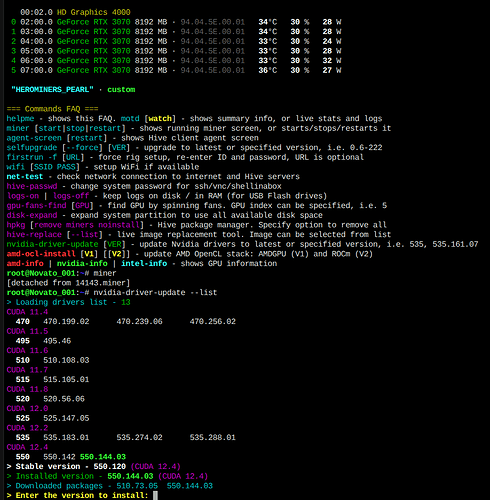Click the '=== Commands FAQ ===' heading
Screen dimensions: 490x500
coord(52,109)
